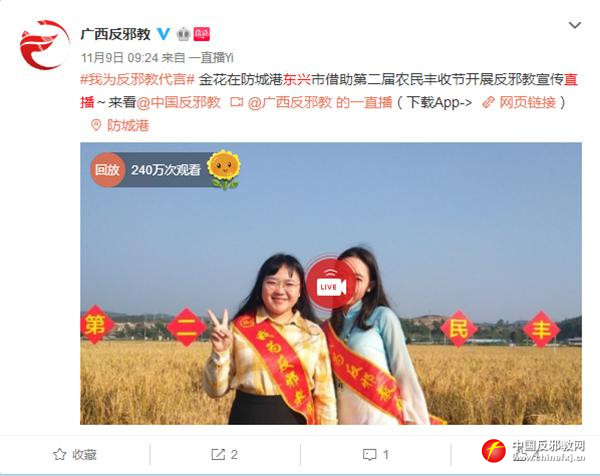Play the LIVE video camera button
The width and height of the screenshot is (600, 476).
pos(331,284)
